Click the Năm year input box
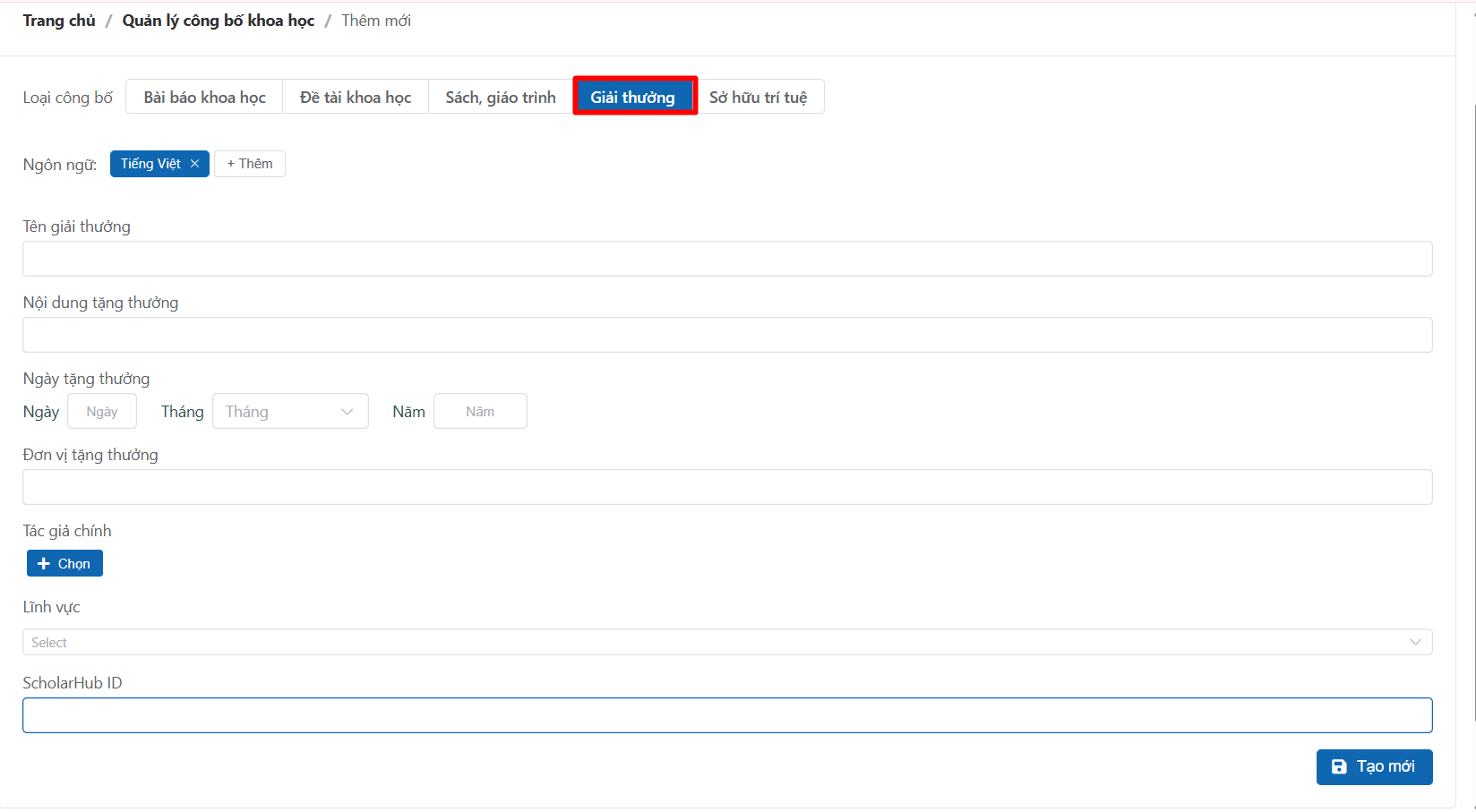This screenshot has width=1476, height=812. (x=480, y=412)
